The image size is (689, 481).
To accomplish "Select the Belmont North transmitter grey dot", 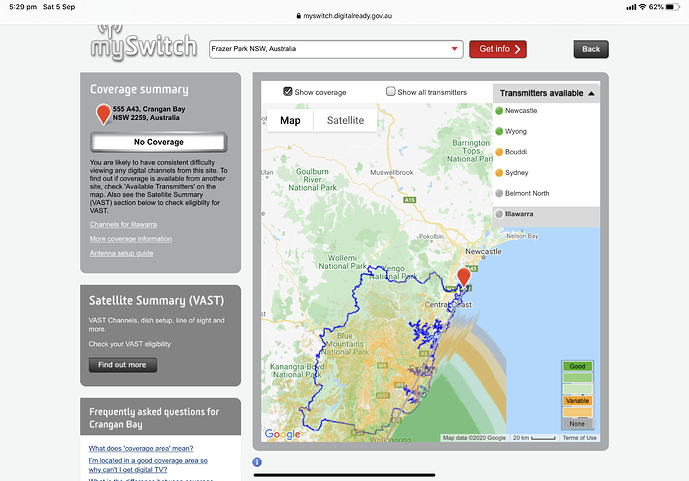I will pyautogui.click(x=499, y=193).
